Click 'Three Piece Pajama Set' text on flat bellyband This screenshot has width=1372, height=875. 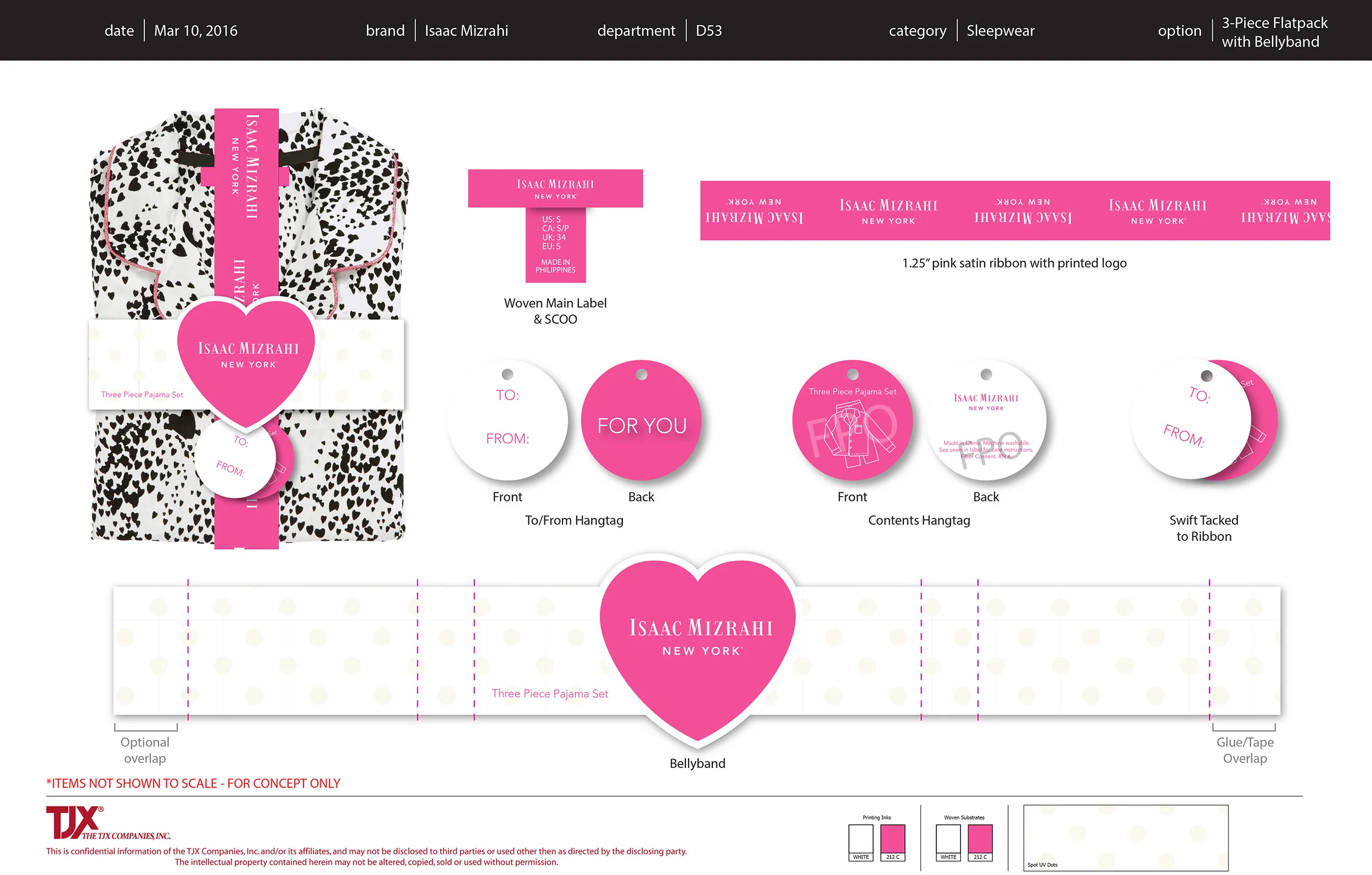550,693
